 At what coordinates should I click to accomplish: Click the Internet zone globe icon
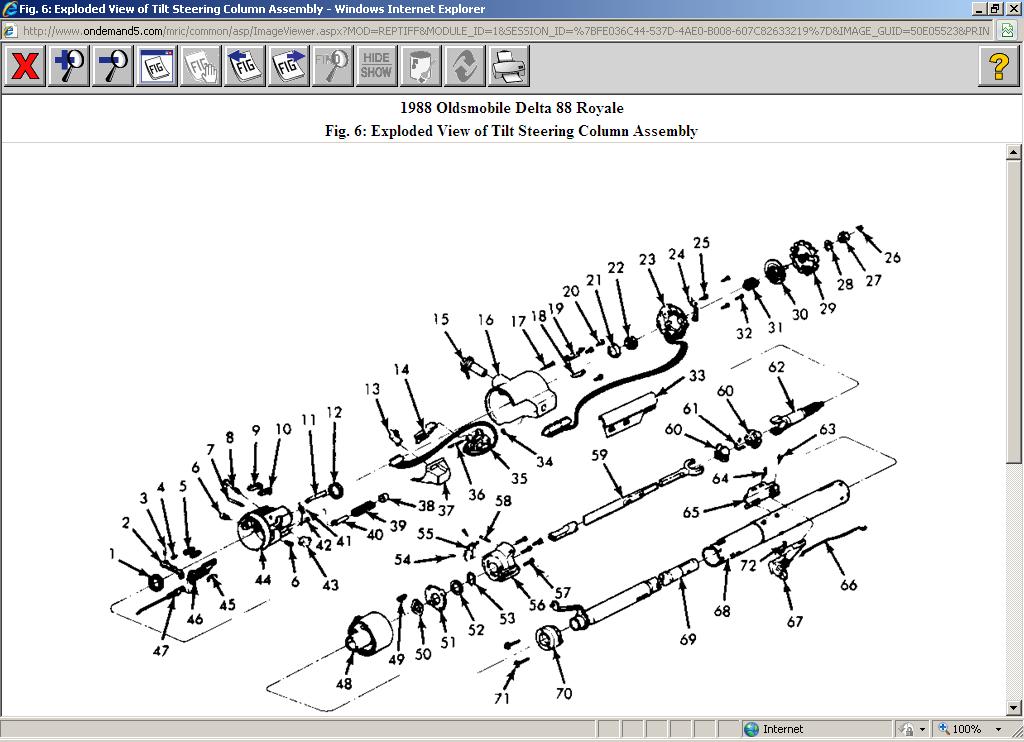[x=752, y=729]
